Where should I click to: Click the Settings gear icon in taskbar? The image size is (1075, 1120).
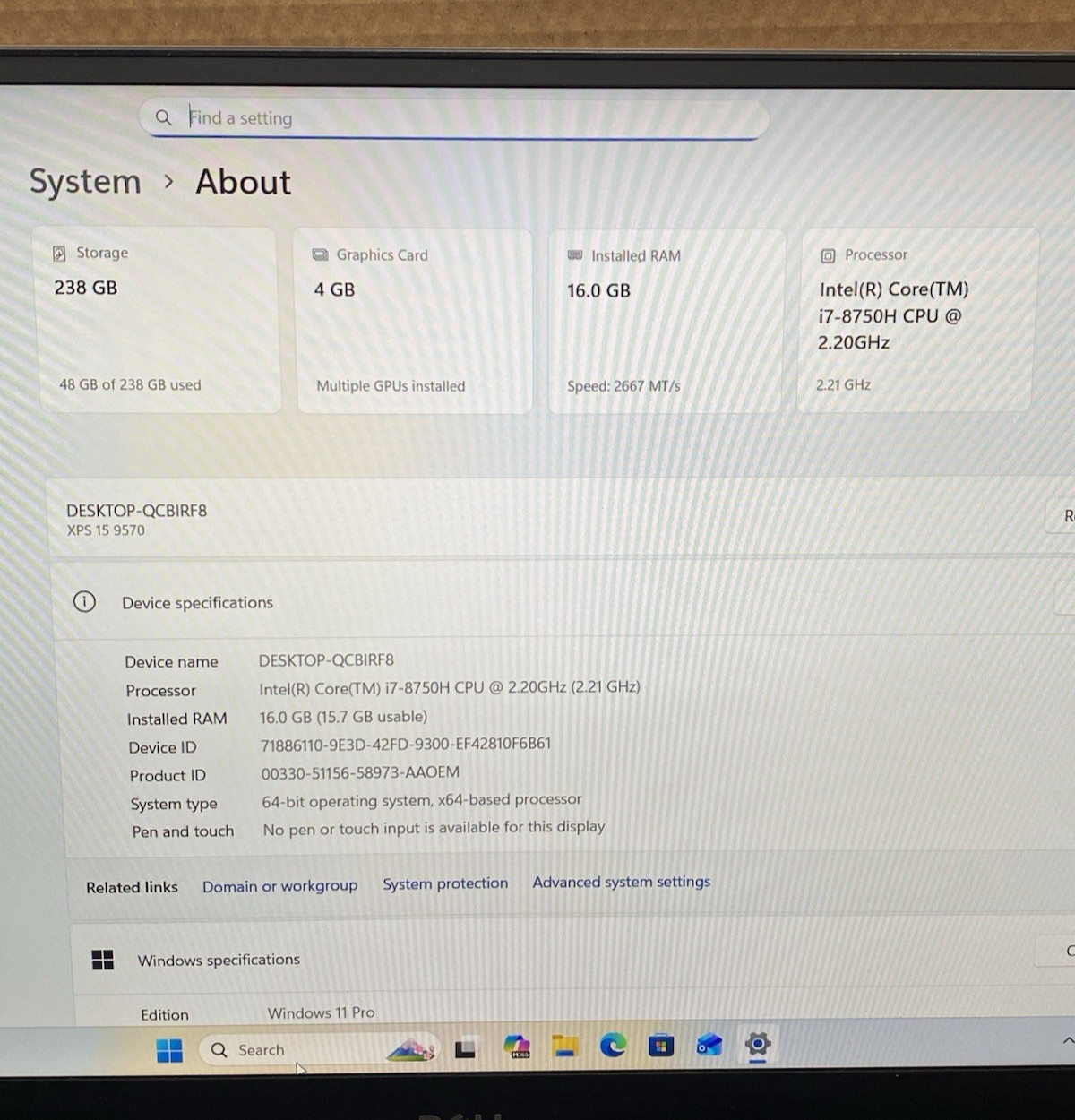coord(758,1044)
